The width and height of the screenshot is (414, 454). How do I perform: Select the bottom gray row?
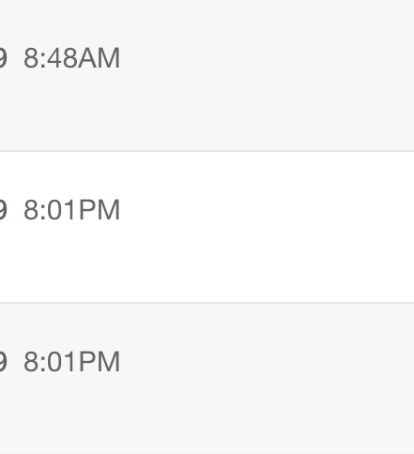(x=207, y=379)
